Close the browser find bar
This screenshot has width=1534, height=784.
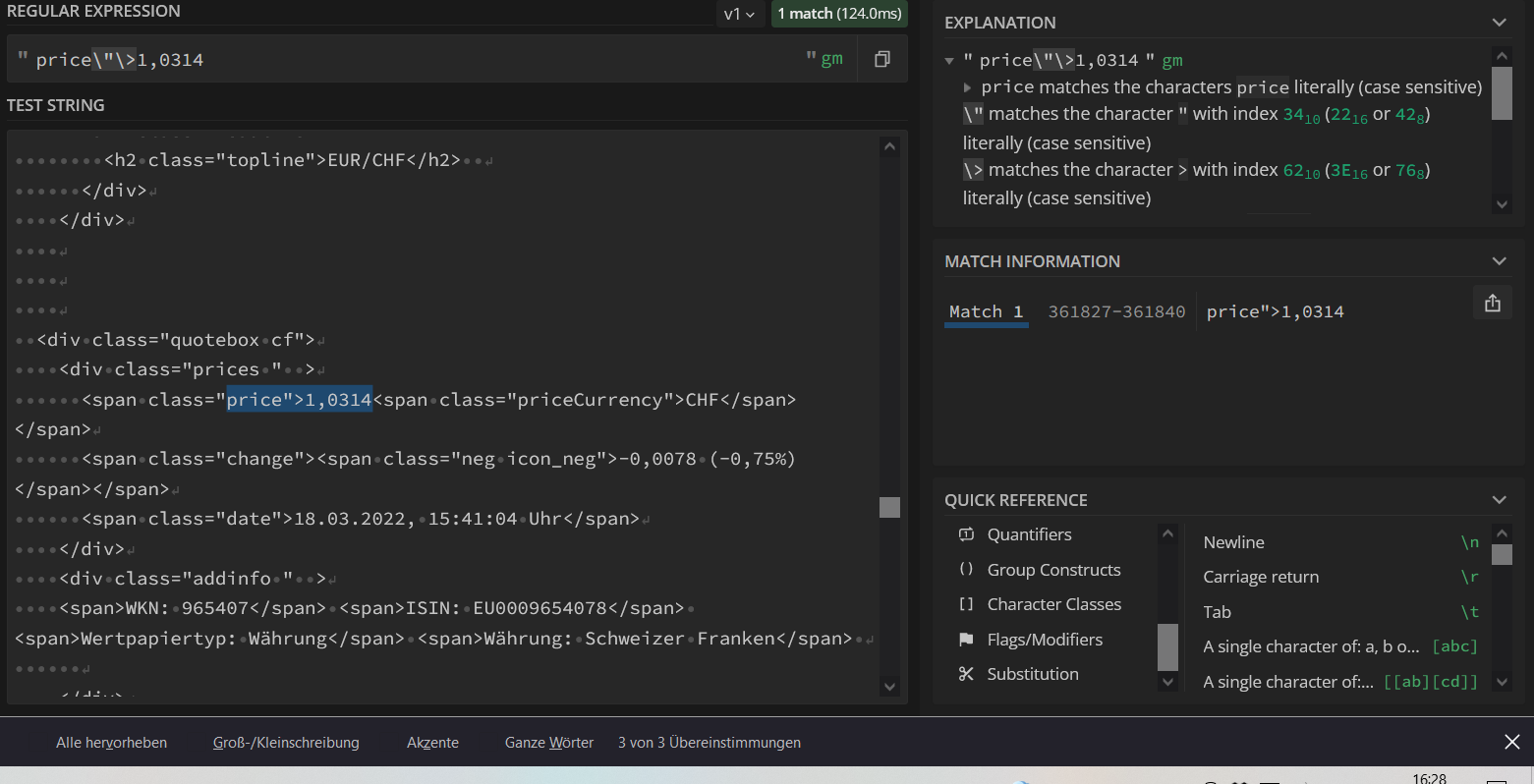coord(1511,742)
